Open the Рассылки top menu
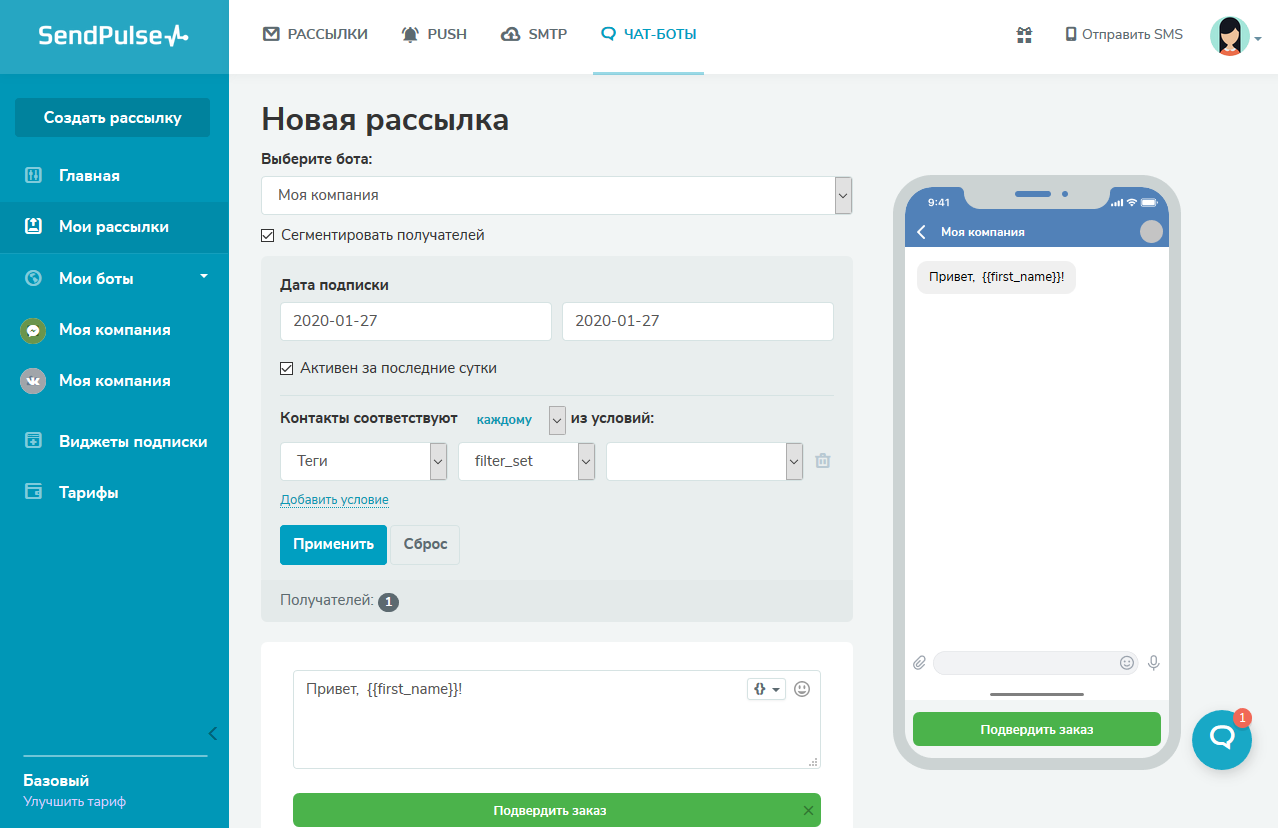Image resolution: width=1278 pixels, height=828 pixels. coord(315,34)
